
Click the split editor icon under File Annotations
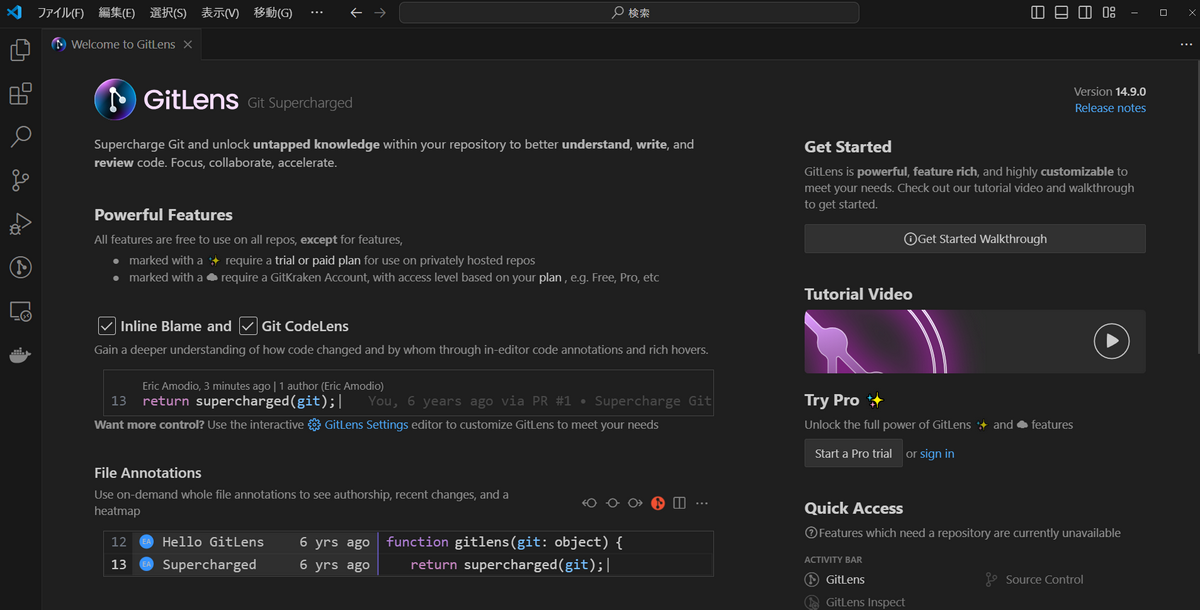680,503
